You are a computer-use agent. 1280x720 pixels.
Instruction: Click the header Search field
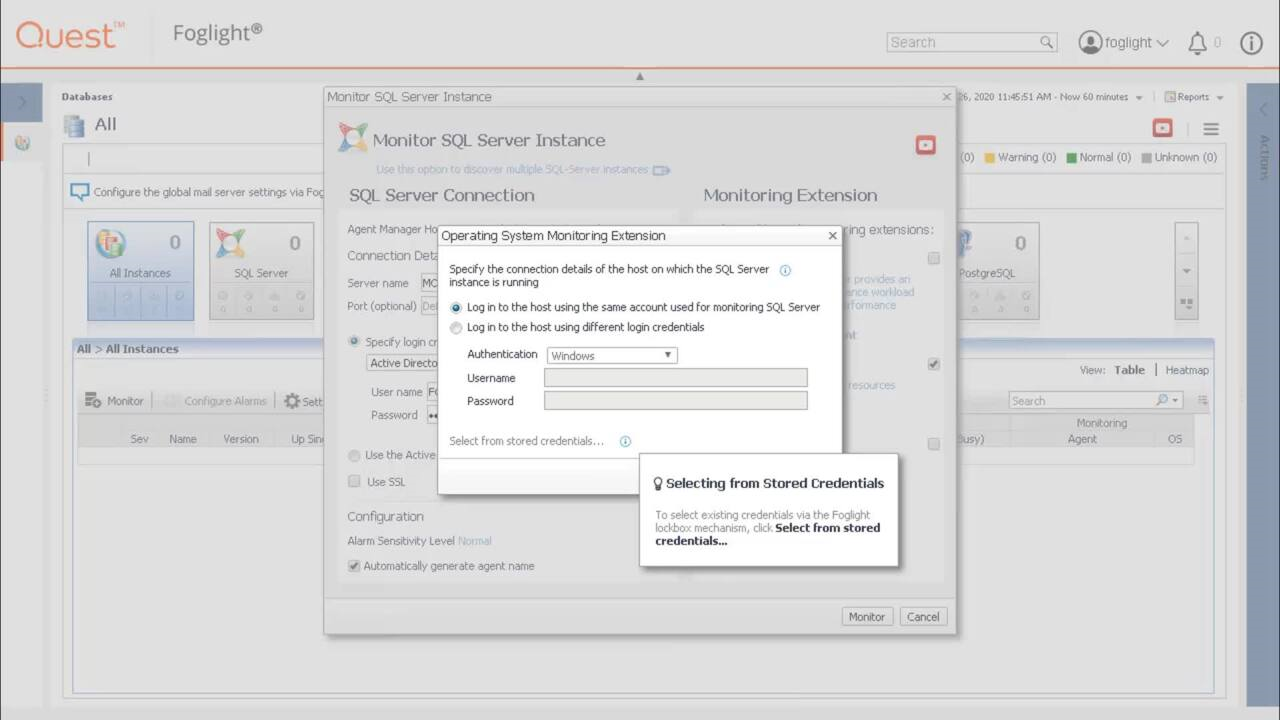coord(963,42)
